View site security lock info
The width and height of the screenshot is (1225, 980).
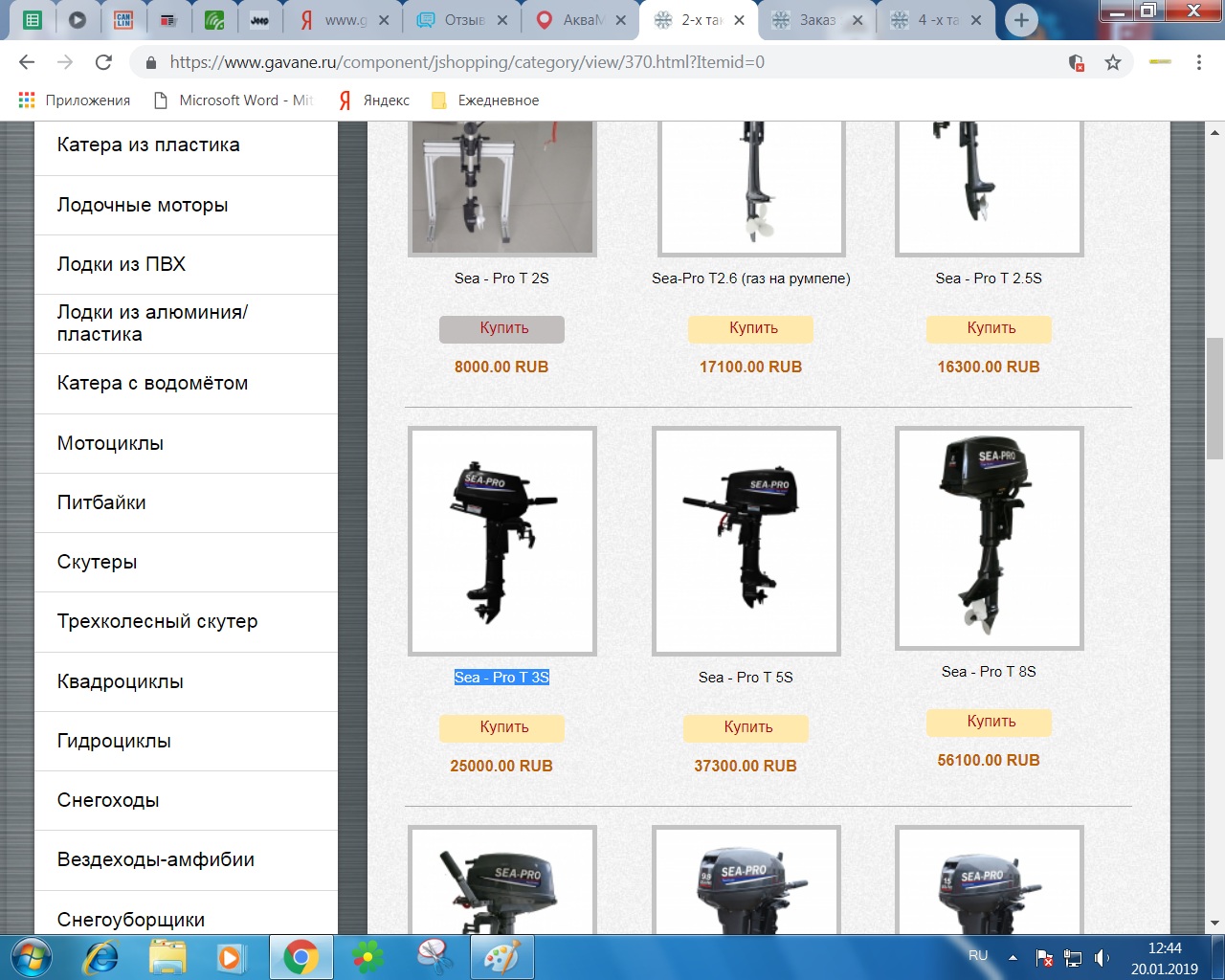pyautogui.click(x=150, y=62)
